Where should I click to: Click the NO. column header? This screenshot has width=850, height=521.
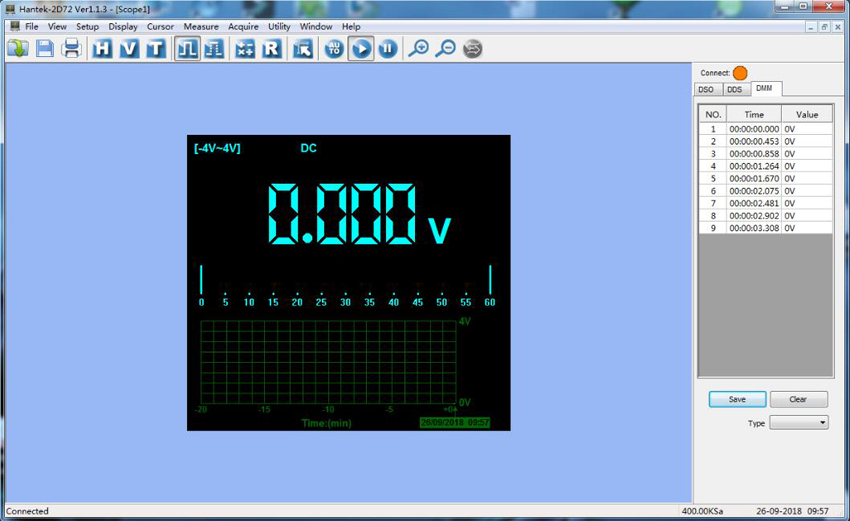pos(713,114)
